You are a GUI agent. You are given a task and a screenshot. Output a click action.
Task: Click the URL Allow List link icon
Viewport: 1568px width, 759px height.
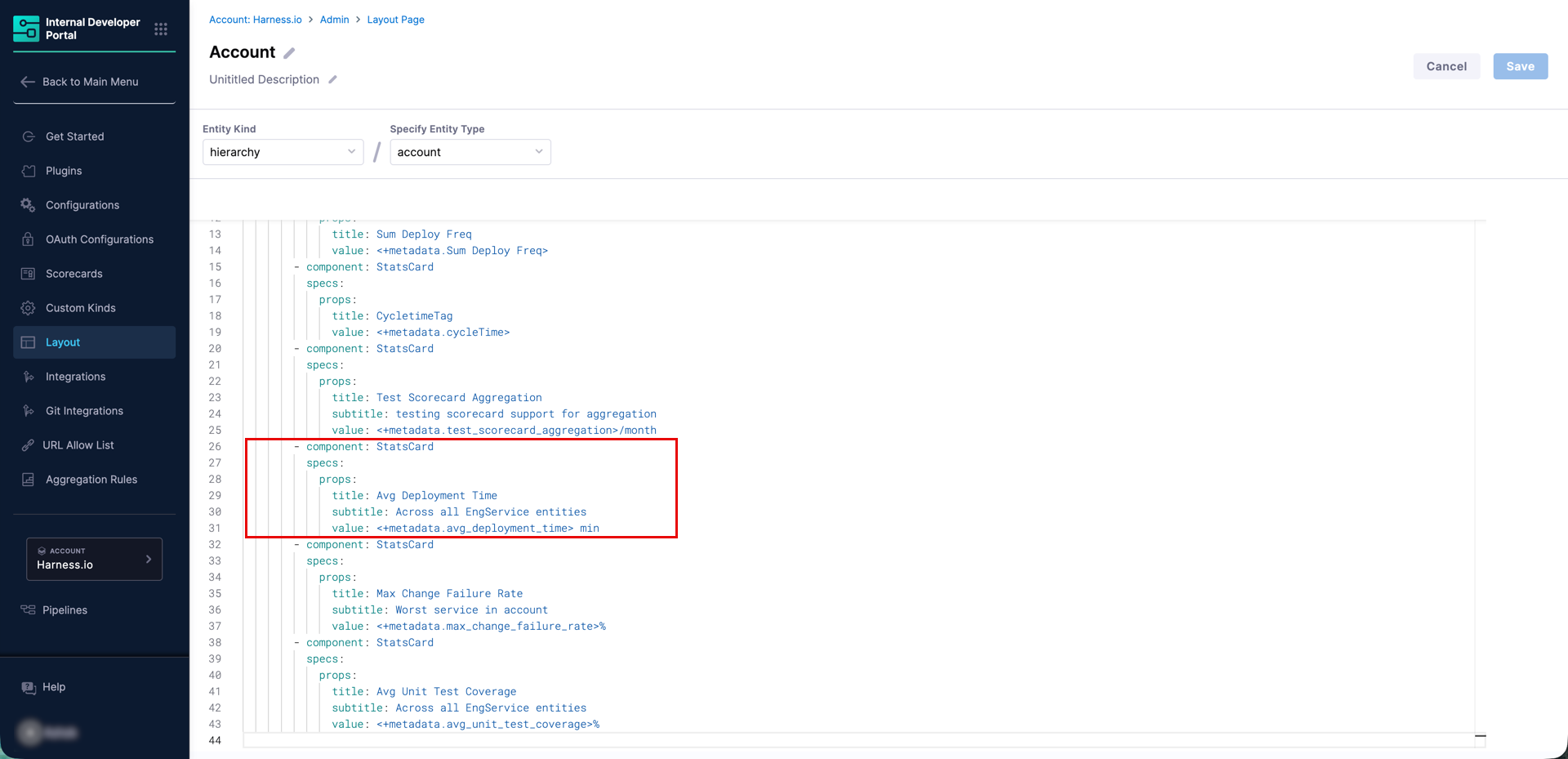(x=28, y=445)
